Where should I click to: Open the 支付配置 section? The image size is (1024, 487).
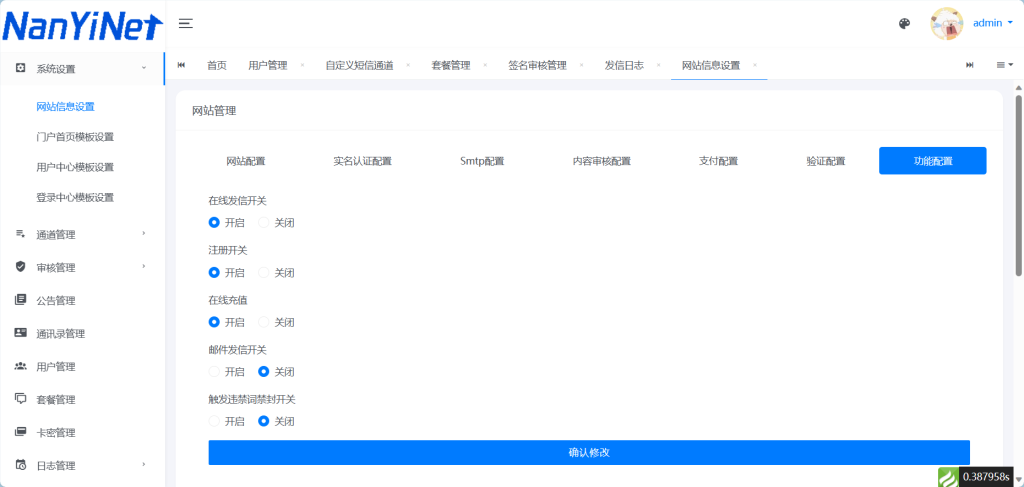tap(718, 161)
